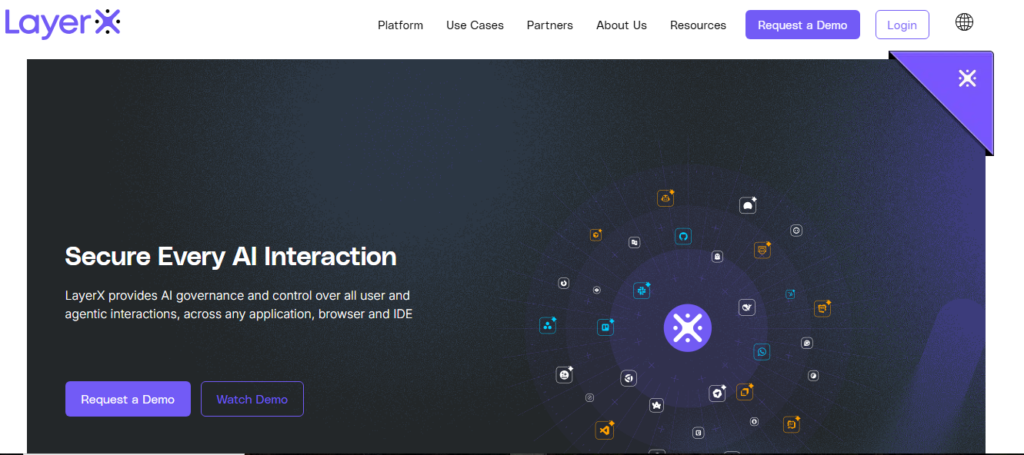Screen dimensions: 1024x455
Task: Click Request a Demo below the headline
Action: pos(128,399)
